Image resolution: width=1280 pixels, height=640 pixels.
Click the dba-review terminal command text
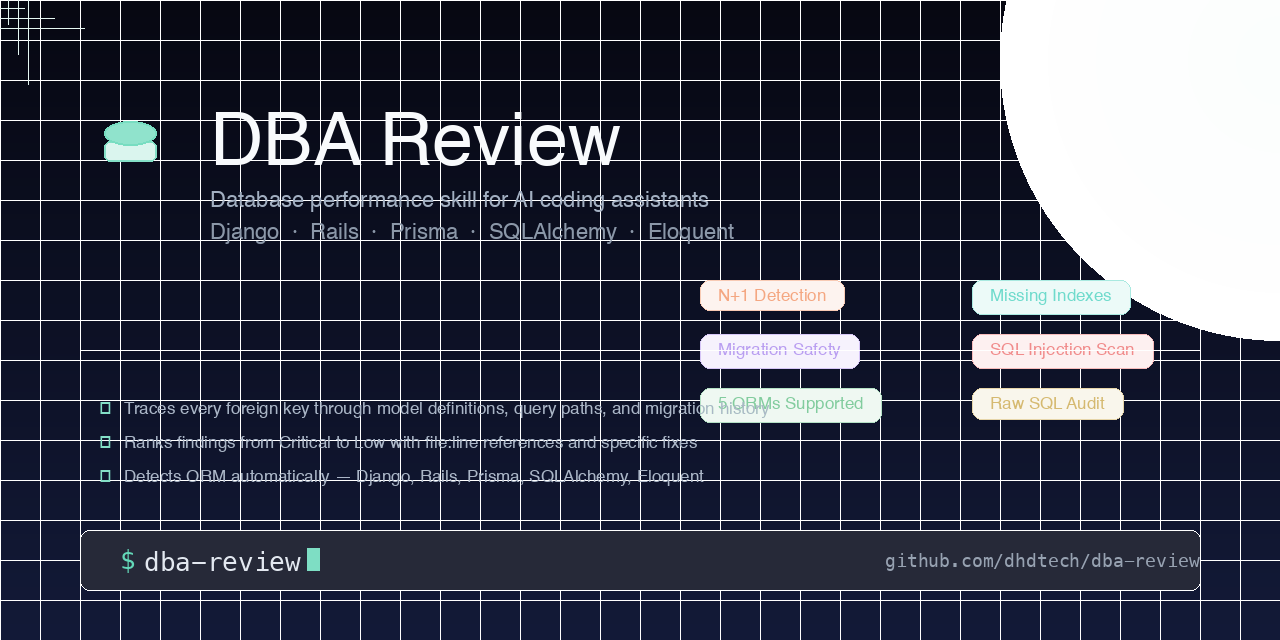tap(222, 562)
